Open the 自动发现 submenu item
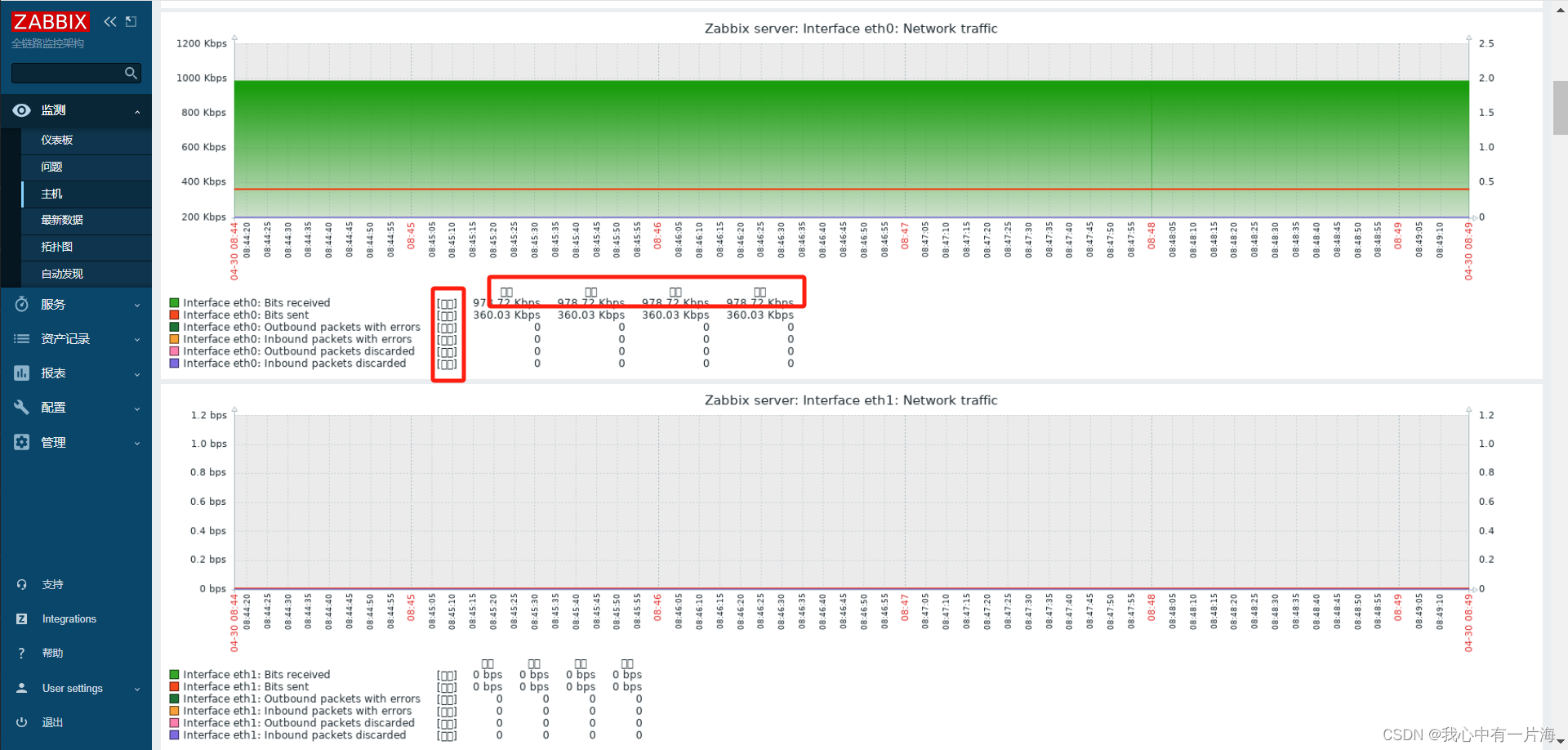 click(62, 274)
